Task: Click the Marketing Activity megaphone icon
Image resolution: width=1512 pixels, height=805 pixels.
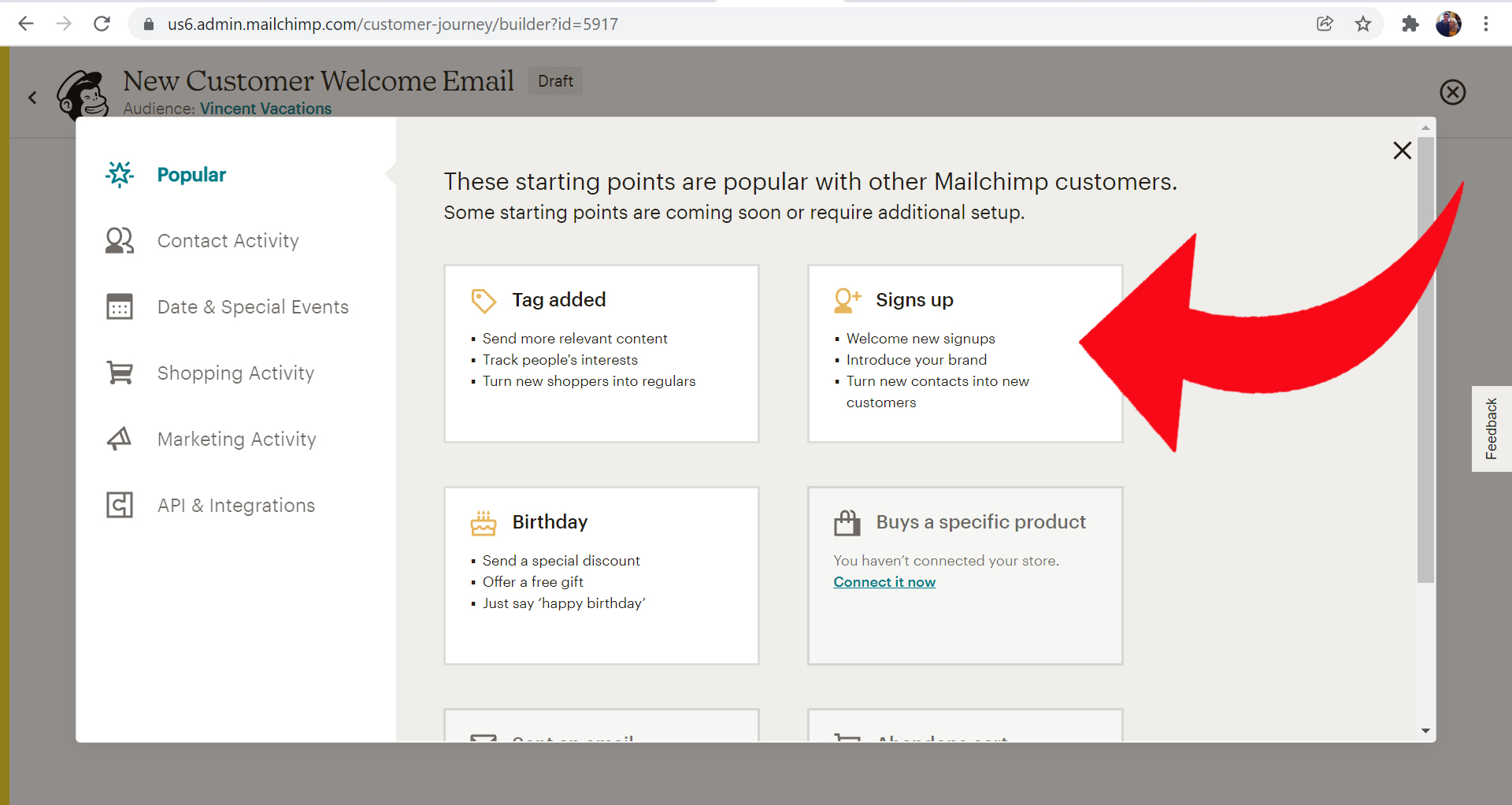Action: [120, 439]
